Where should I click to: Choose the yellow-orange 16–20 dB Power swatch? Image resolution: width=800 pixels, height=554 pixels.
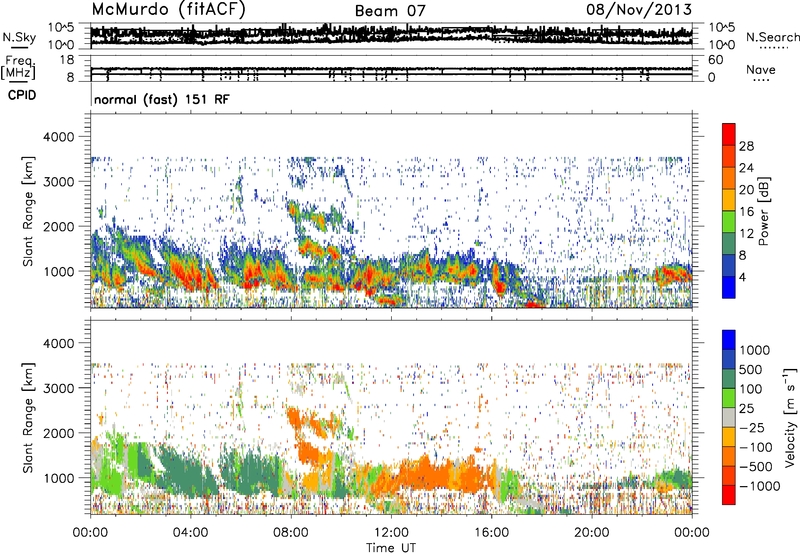pos(729,200)
